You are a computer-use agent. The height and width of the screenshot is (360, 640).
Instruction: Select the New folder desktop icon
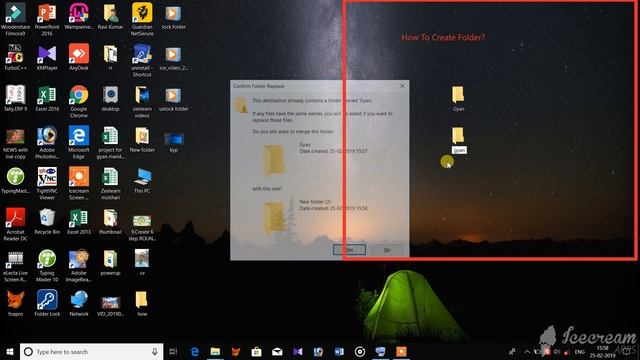tap(142, 139)
